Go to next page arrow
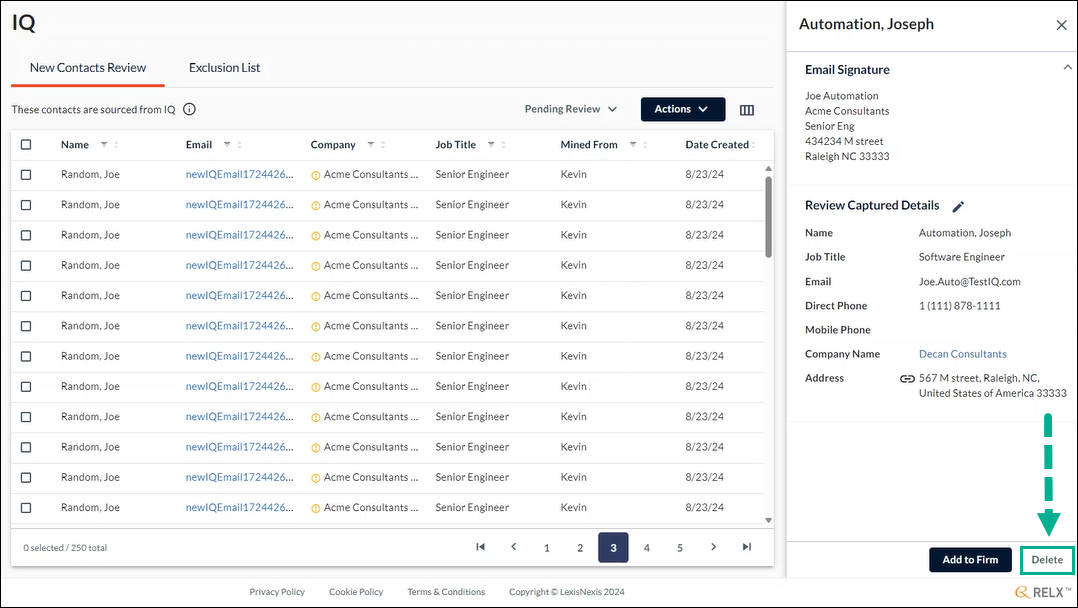The height and width of the screenshot is (608, 1078). pyautogui.click(x=714, y=547)
